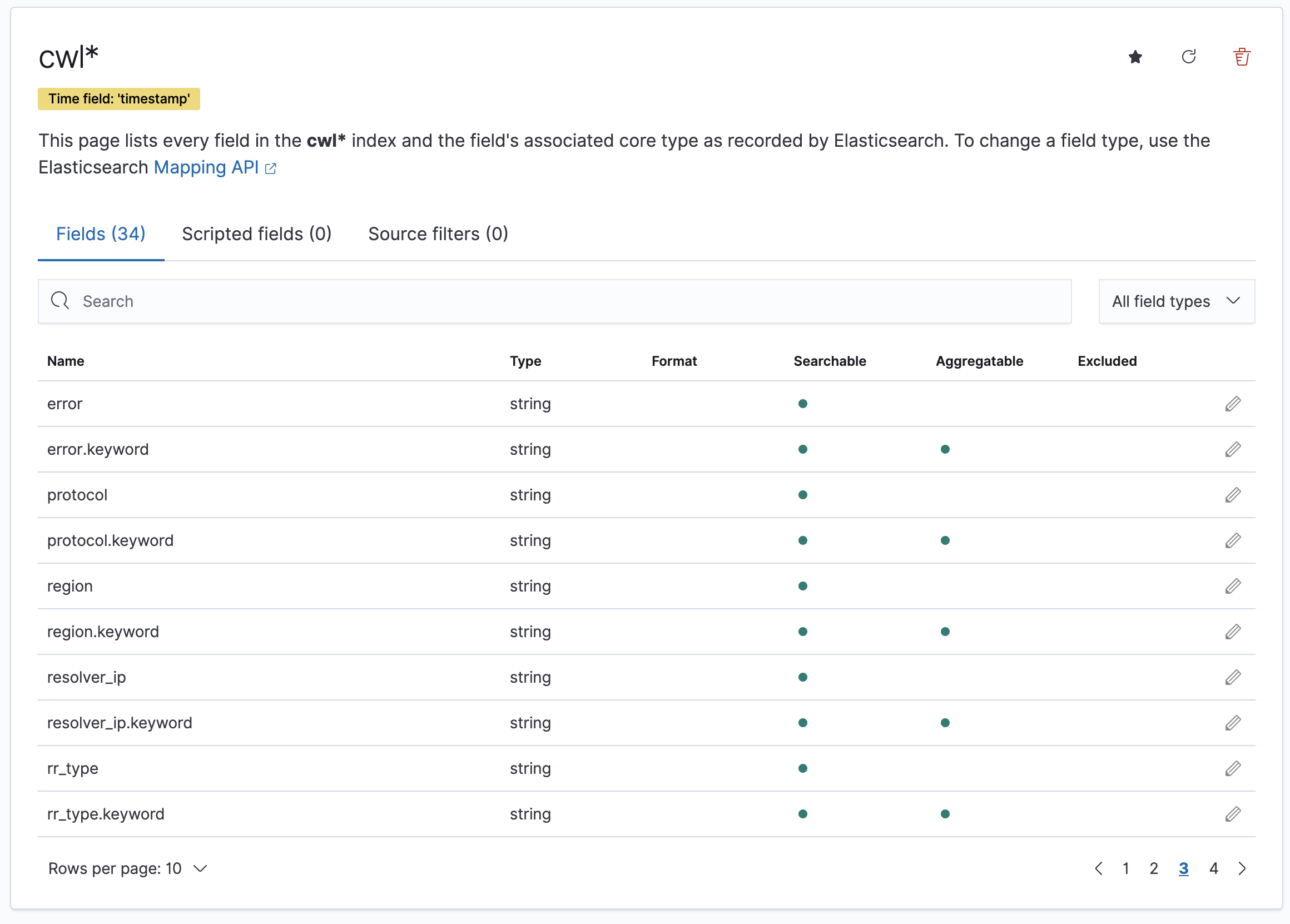This screenshot has height=924, width=1290.
Task: Go to page 1 of fields
Action: click(x=1125, y=868)
